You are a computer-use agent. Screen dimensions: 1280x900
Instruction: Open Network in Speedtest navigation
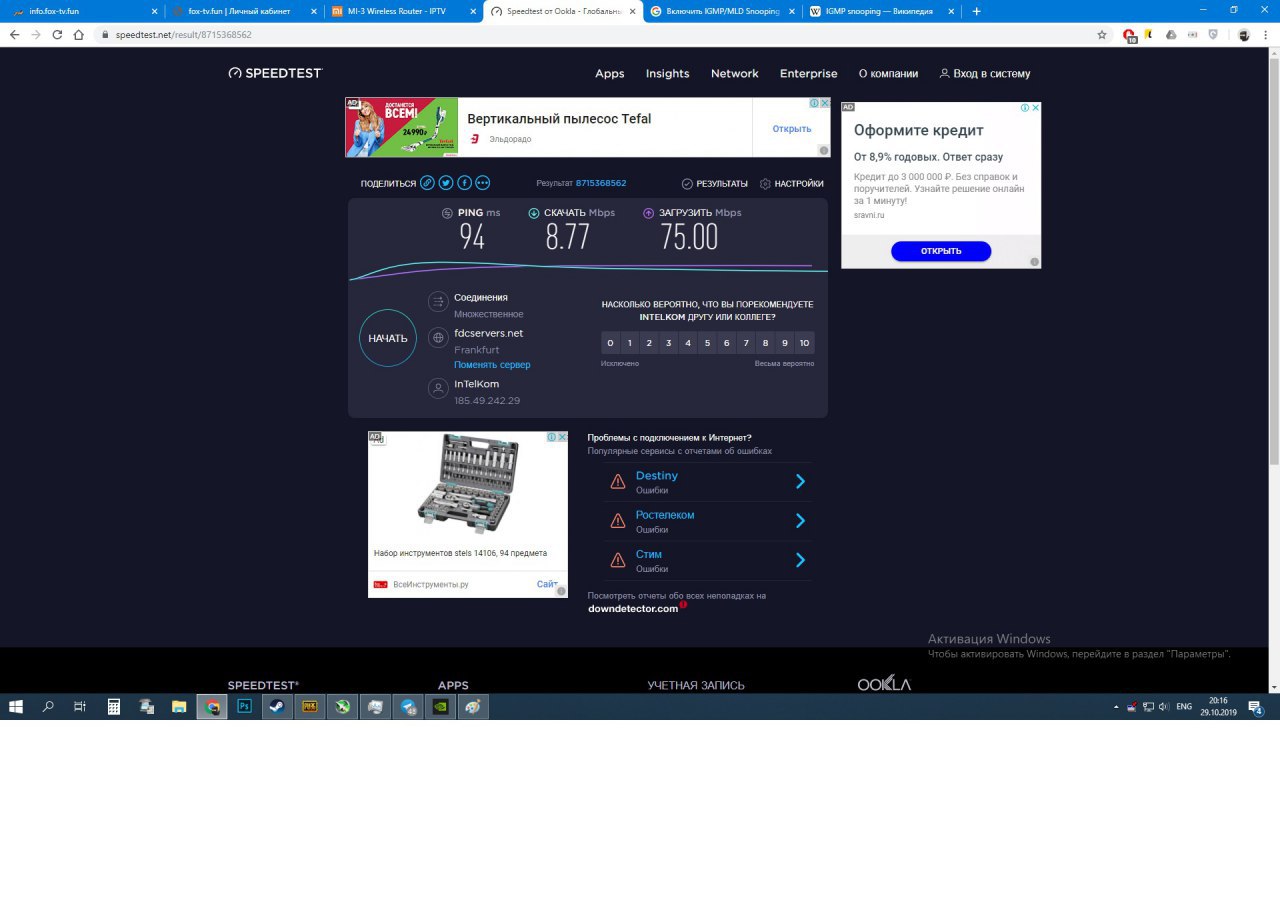735,73
